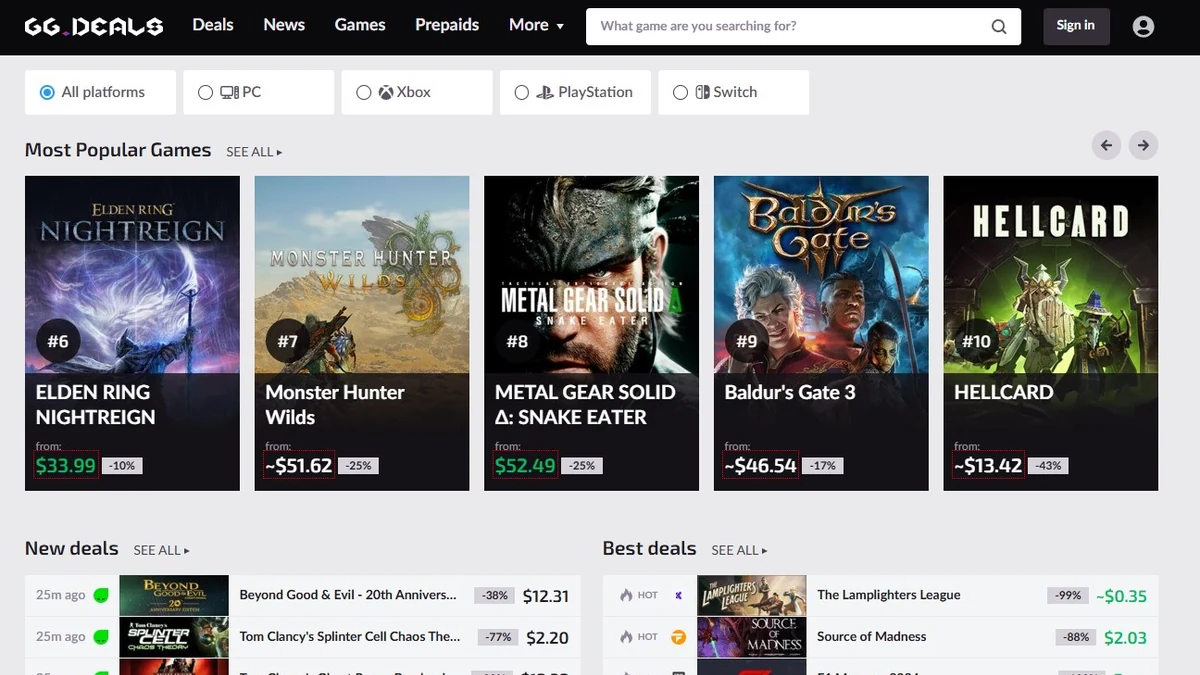This screenshot has height=675, width=1200.
Task: Click the Sign in button
Action: (x=1076, y=26)
